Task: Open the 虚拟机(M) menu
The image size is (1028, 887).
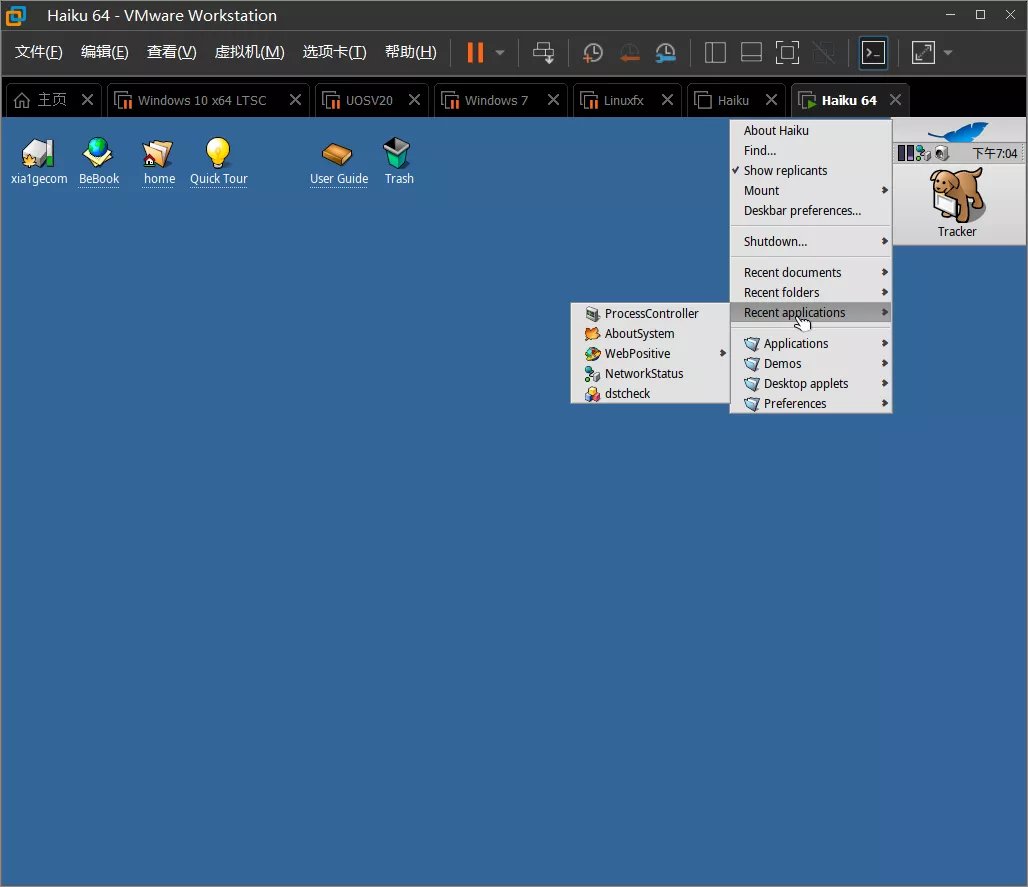Action: pyautogui.click(x=249, y=52)
